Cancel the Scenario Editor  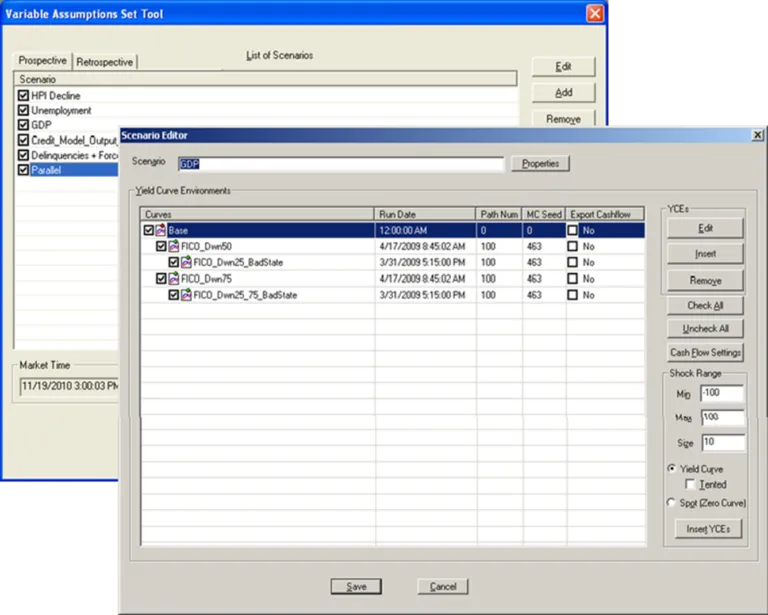click(443, 586)
